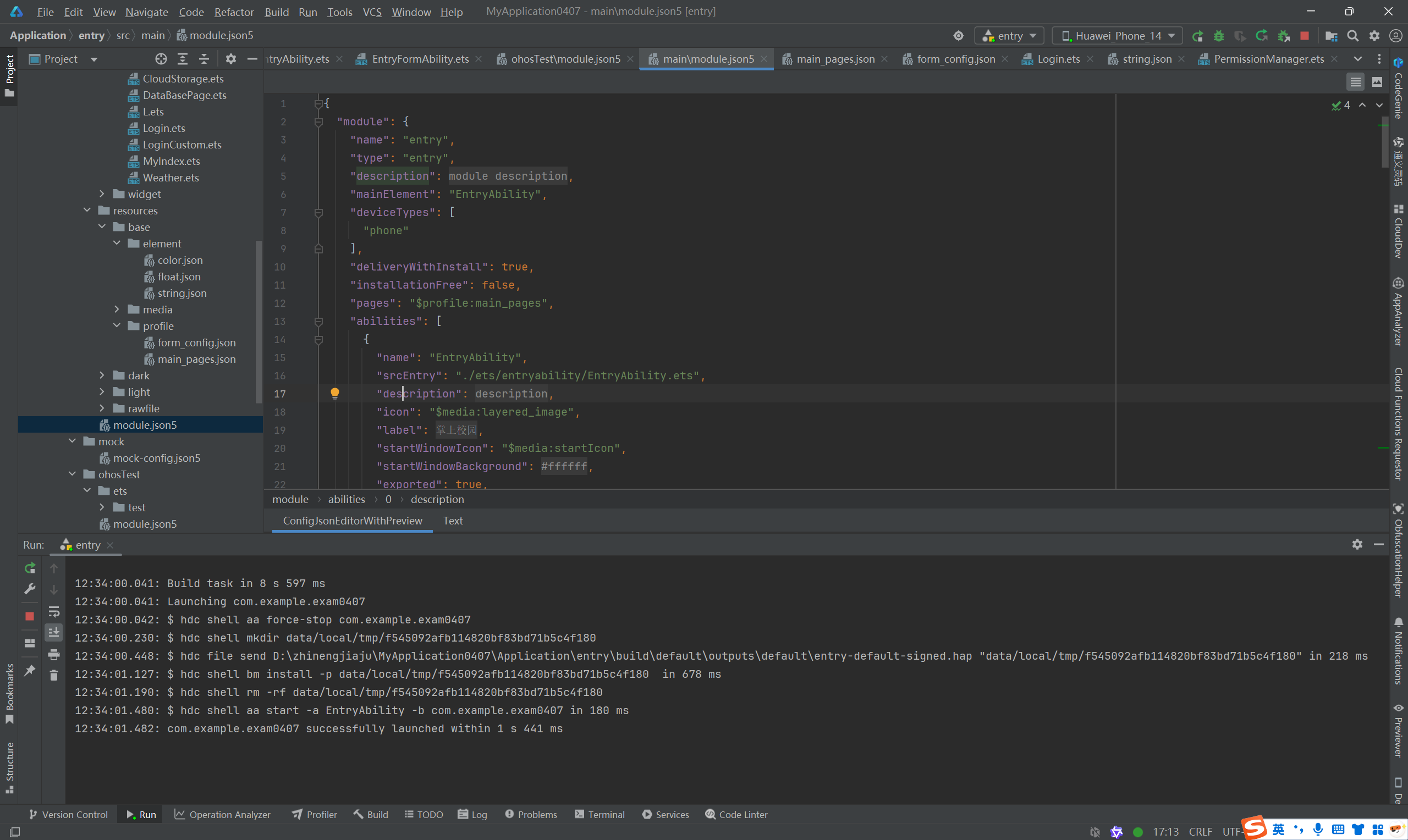
Task: Stop the running app with the red square in the top toolbar
Action: (1305, 36)
